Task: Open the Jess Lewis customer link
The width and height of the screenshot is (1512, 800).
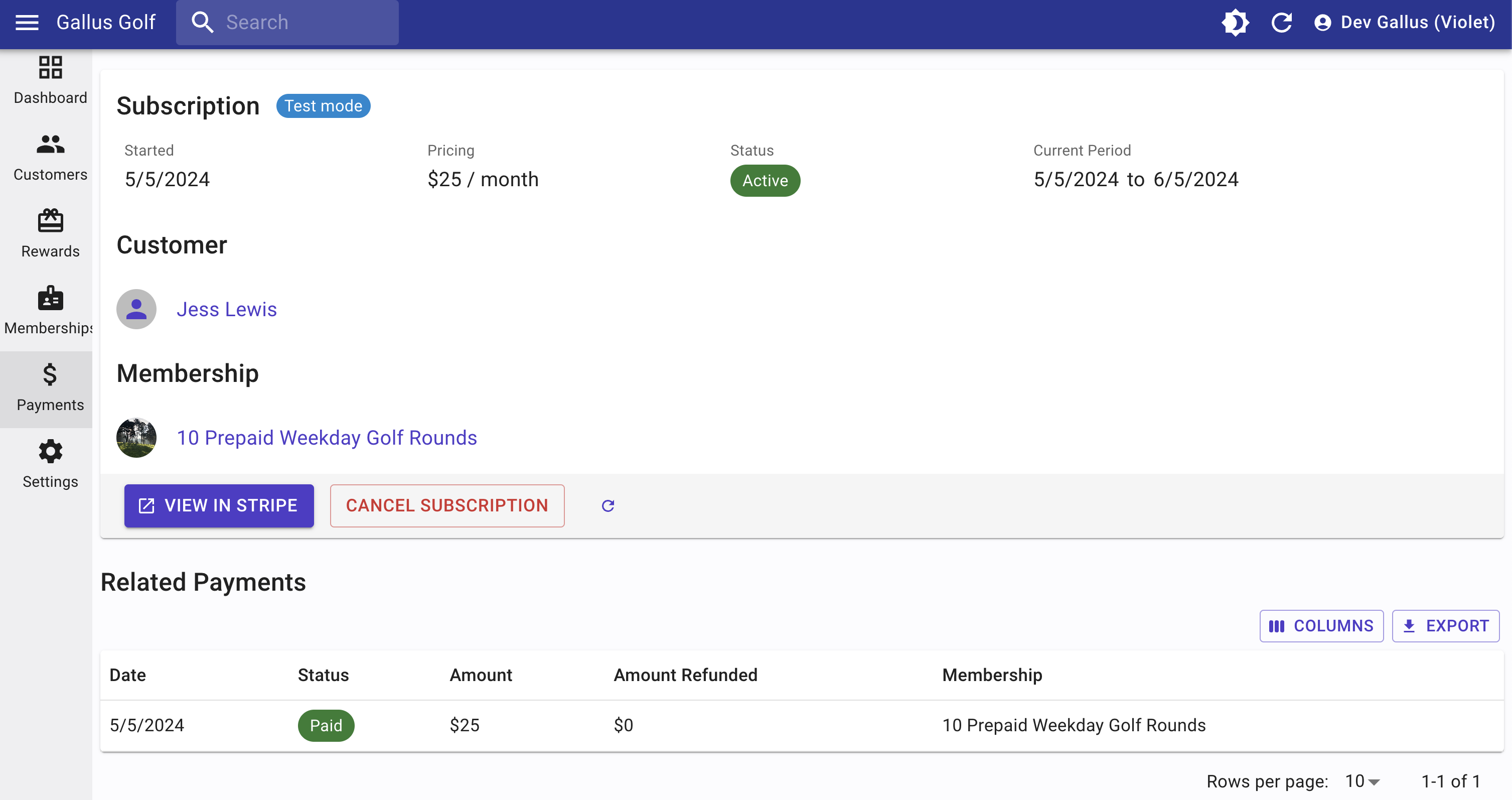Action: pyautogui.click(x=227, y=310)
